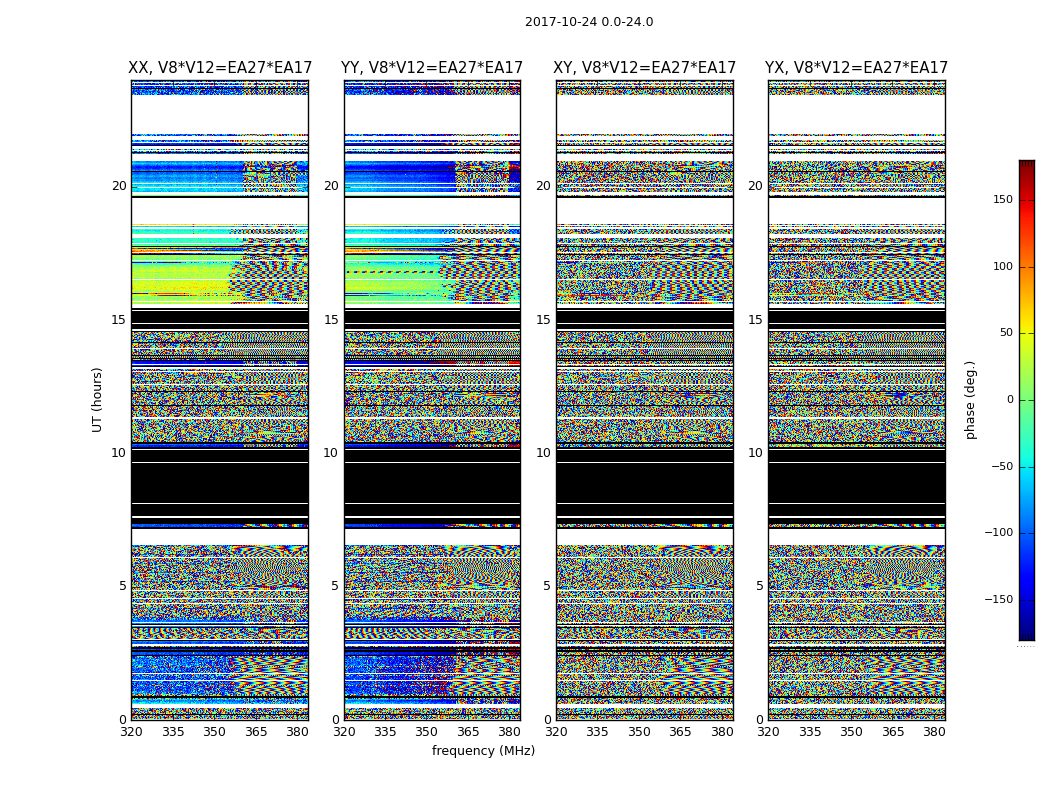Click the −50 tick label on colorbar
This screenshot has width=1050, height=800.
[1001, 467]
